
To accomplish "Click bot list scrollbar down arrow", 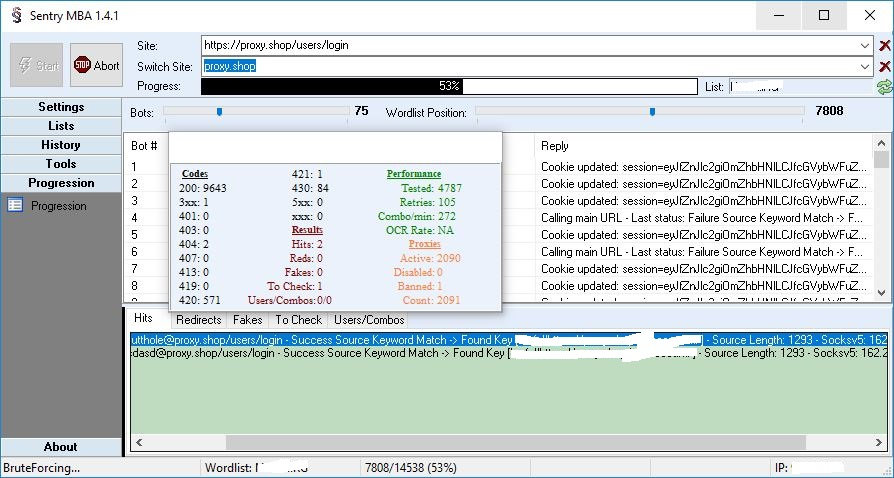I will (881, 293).
